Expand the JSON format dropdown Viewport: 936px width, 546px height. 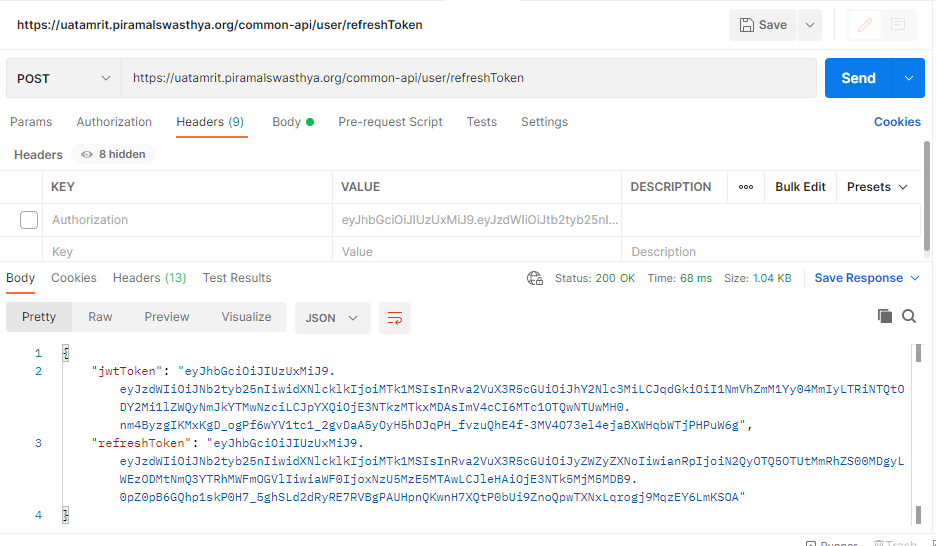pos(332,318)
